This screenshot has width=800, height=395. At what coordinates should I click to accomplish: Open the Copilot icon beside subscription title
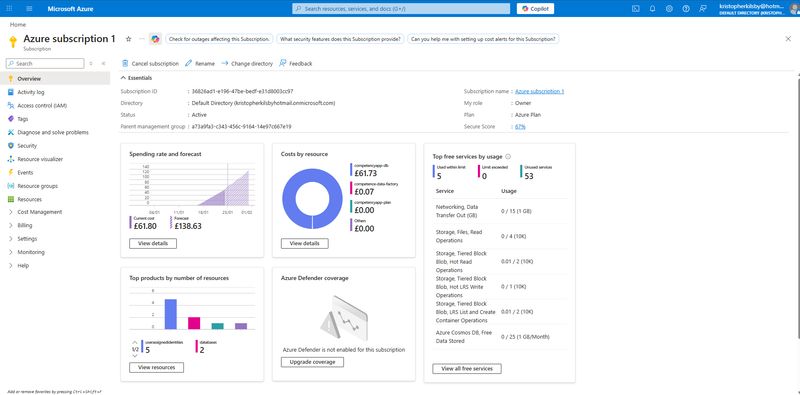tap(155, 39)
